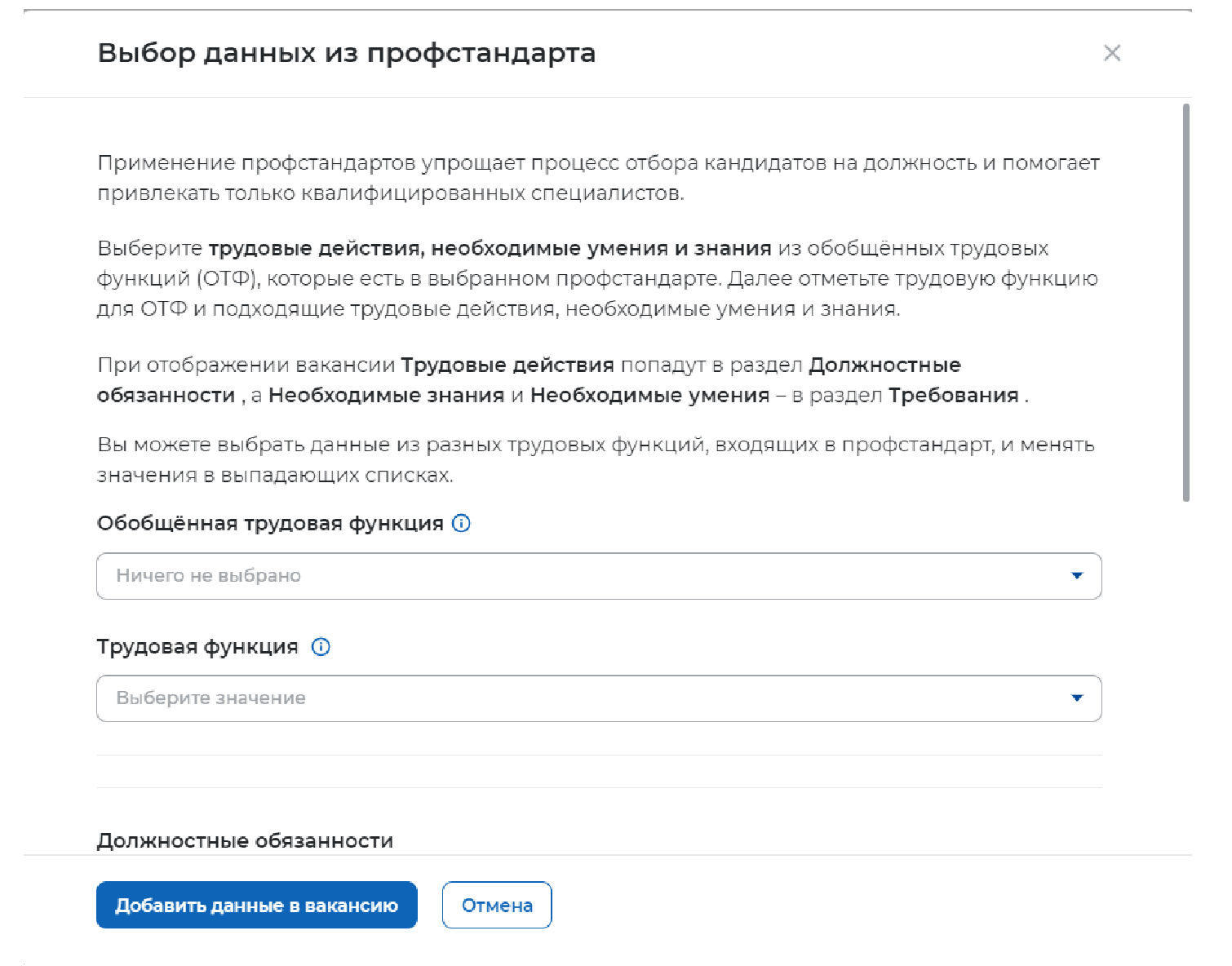Click bold text Необходимые знания
Image resolution: width=1232 pixels, height=966 pixels.
[386, 396]
